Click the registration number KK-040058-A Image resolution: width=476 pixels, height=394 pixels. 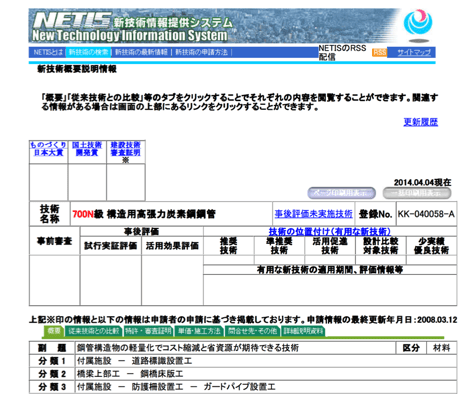[x=426, y=214]
